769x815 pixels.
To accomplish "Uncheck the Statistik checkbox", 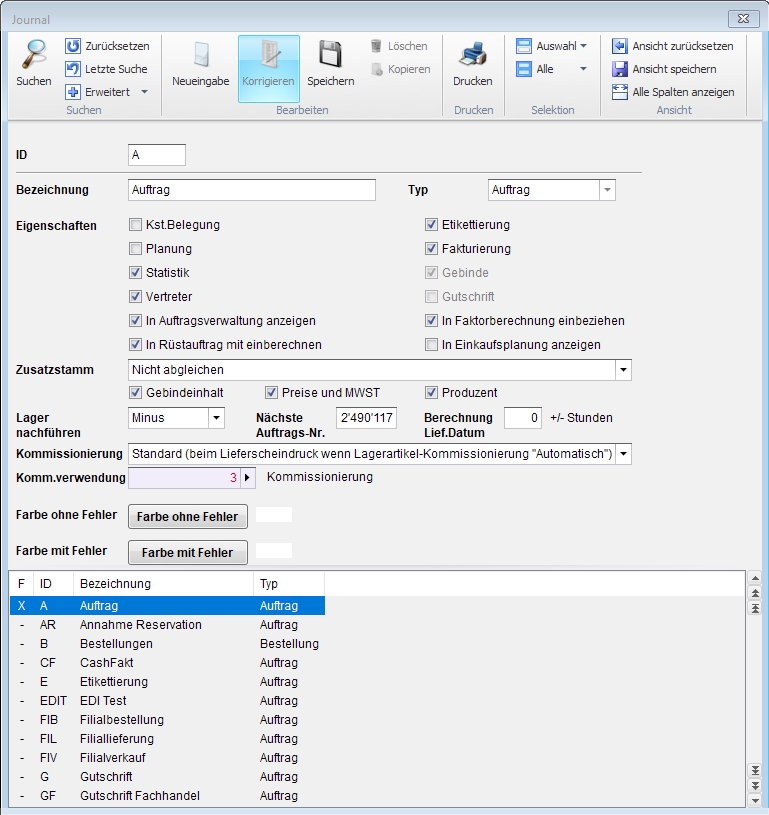I will click(135, 272).
